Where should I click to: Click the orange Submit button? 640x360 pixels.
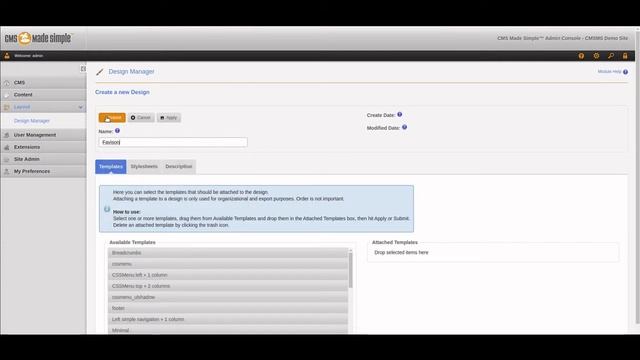(112, 118)
